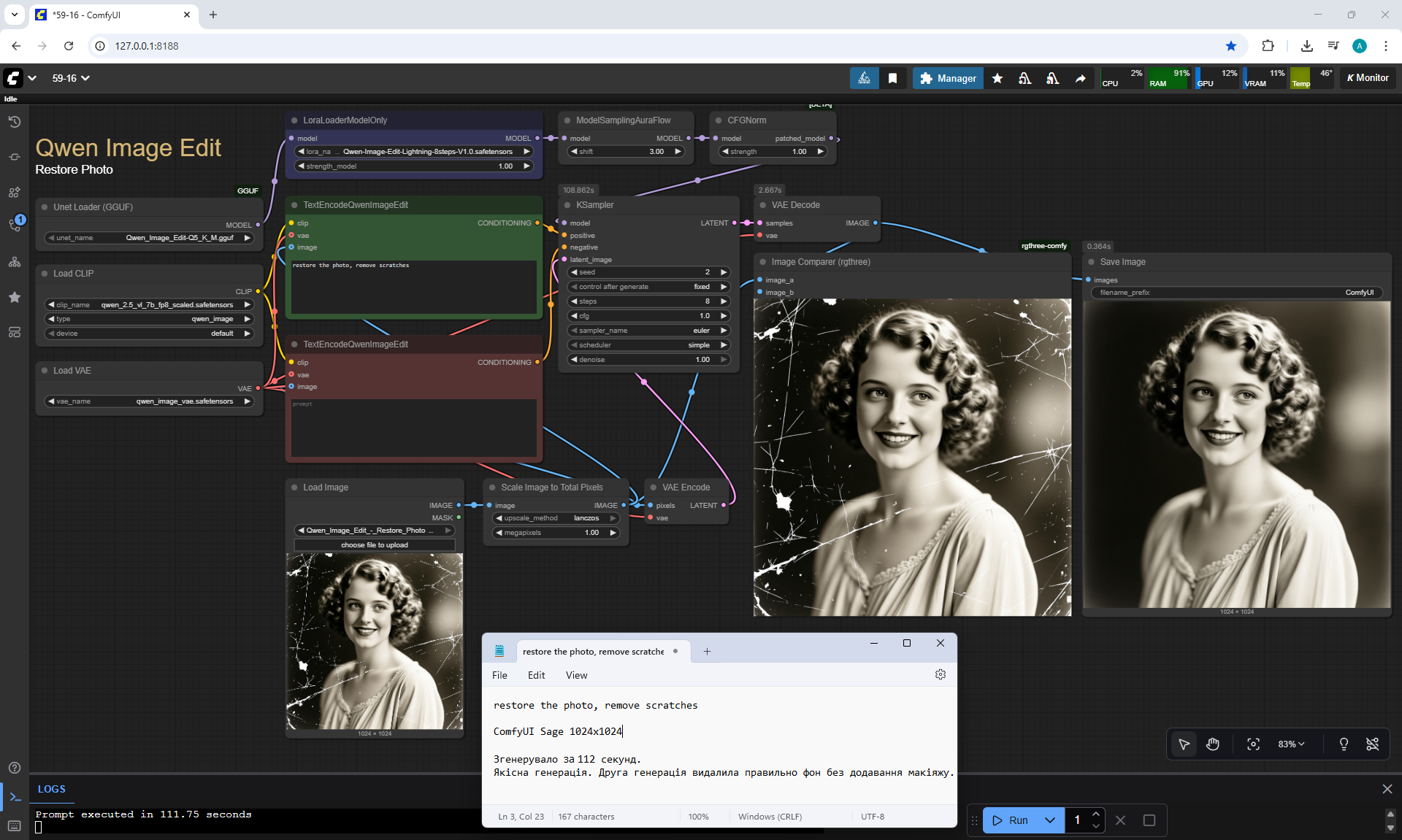Click the bookmark icon in top toolbar
This screenshot has height=840, width=1402.
point(892,78)
